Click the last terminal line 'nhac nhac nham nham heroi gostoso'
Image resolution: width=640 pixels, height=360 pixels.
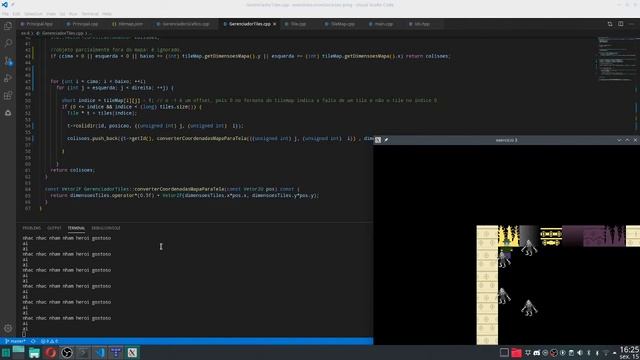[67, 318]
